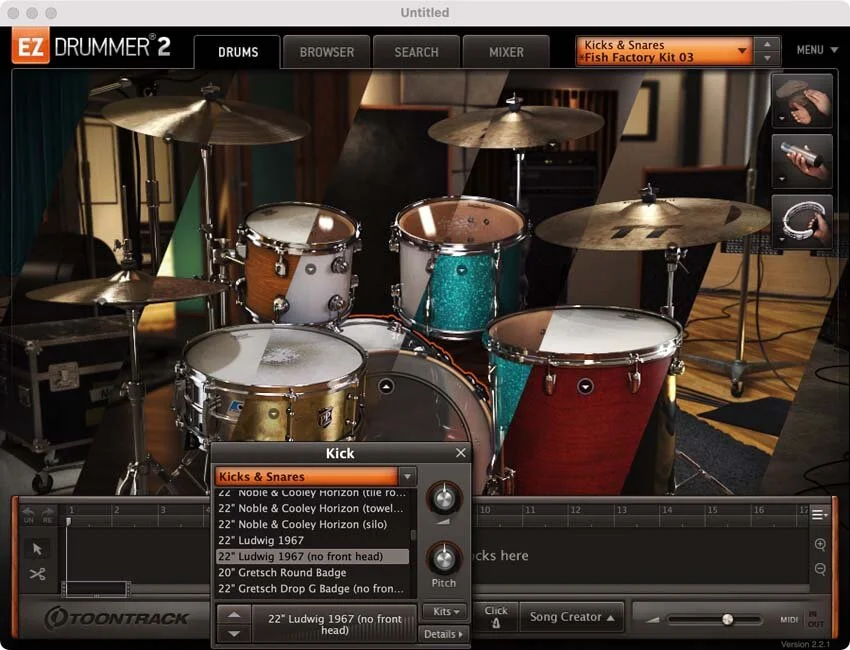
Task: Step to the previous kick drum
Action: [x=234, y=614]
